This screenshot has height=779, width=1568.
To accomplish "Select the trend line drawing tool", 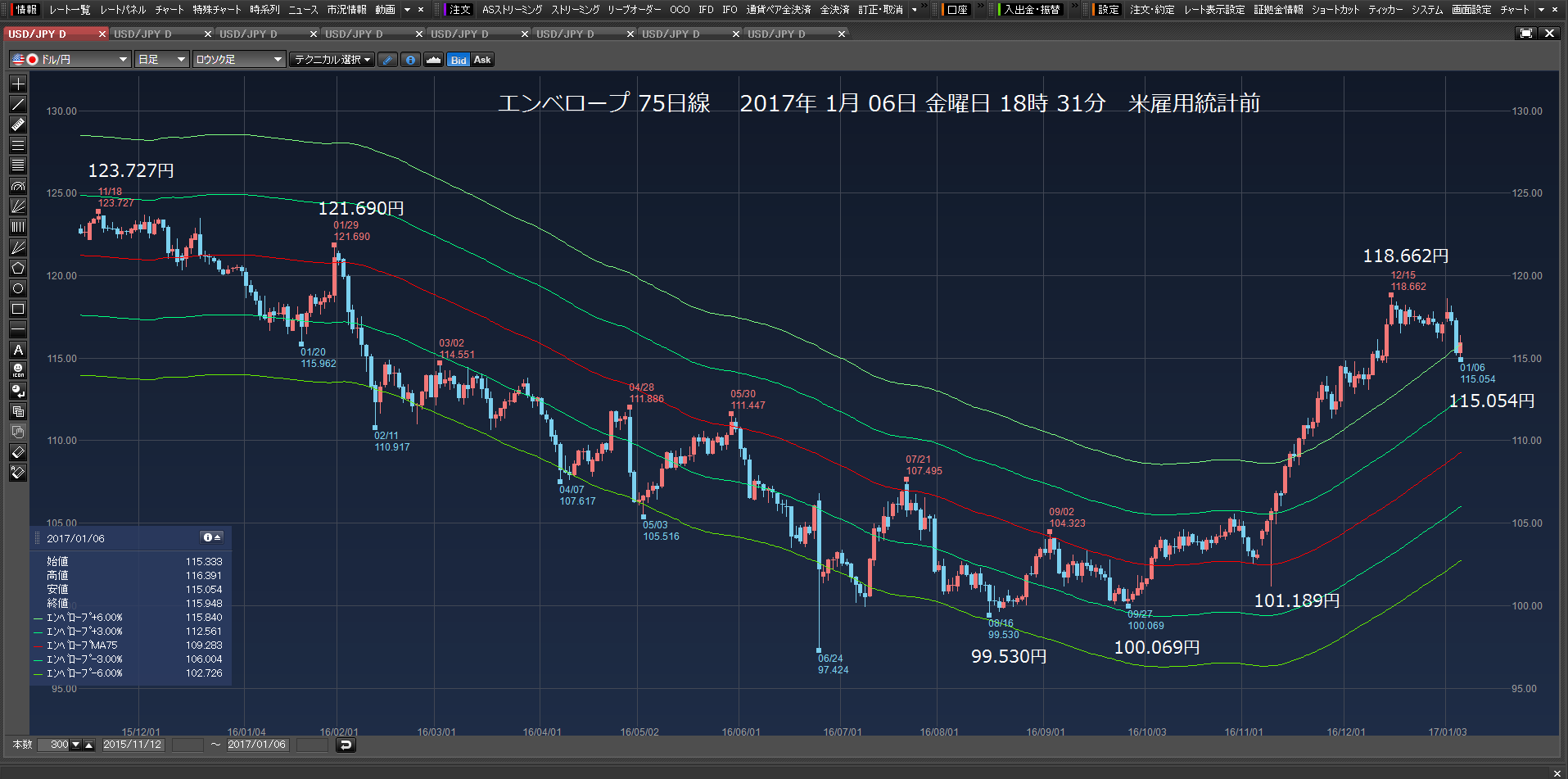I will click(18, 104).
